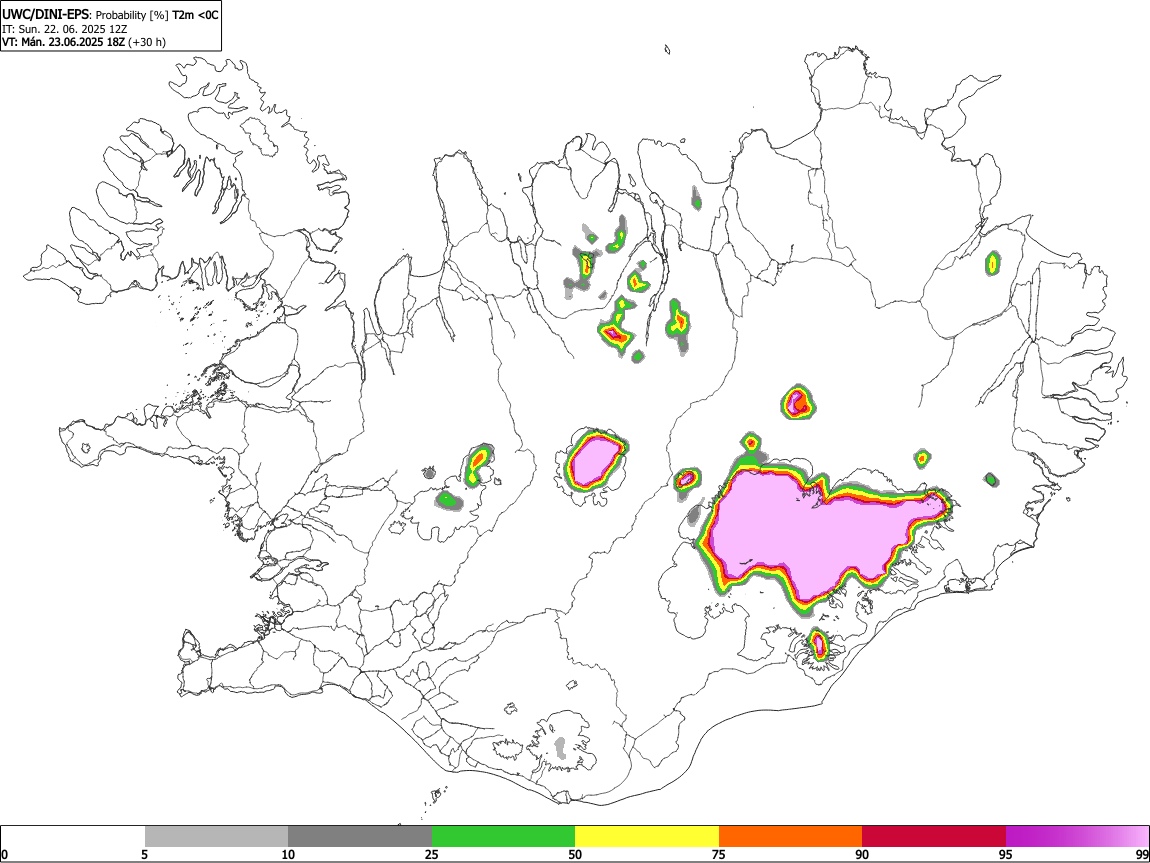Click the magenta 95-99% legend swatch
1150x863 pixels.
pos(1077,837)
